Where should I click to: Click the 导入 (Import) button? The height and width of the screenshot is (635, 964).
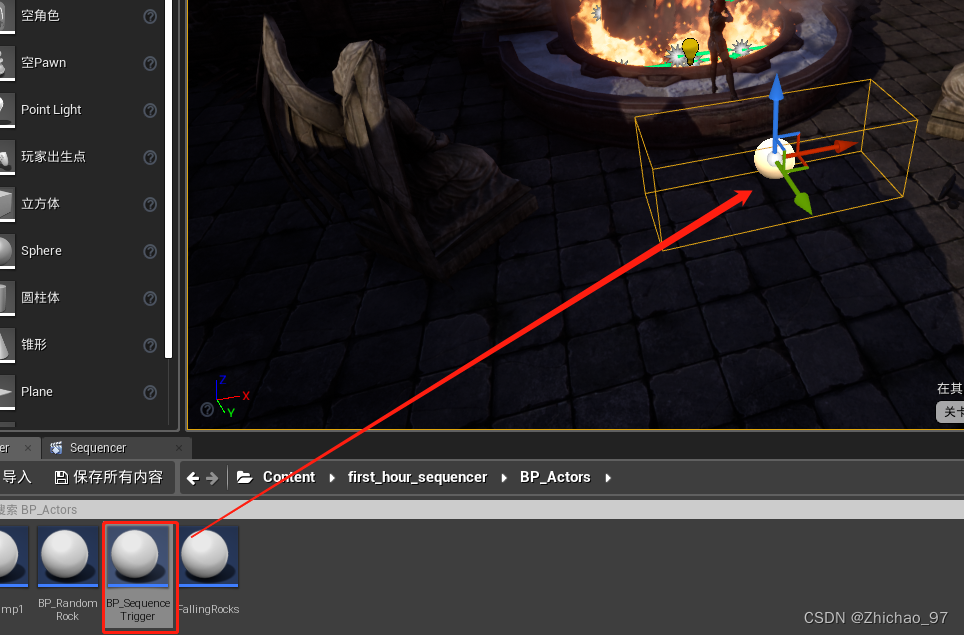18,477
